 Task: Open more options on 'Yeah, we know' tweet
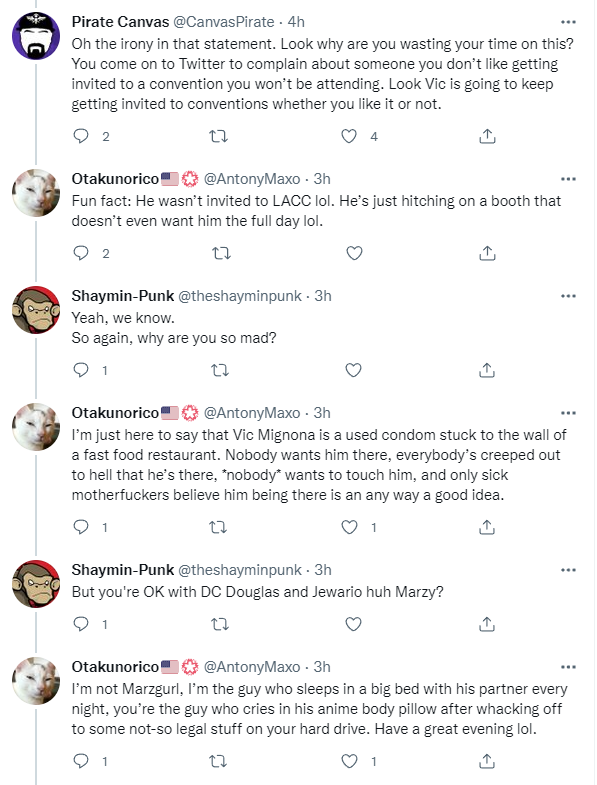point(568,296)
